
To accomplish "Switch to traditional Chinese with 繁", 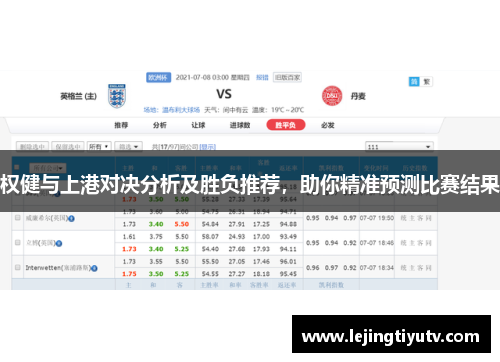I will coord(426,82).
